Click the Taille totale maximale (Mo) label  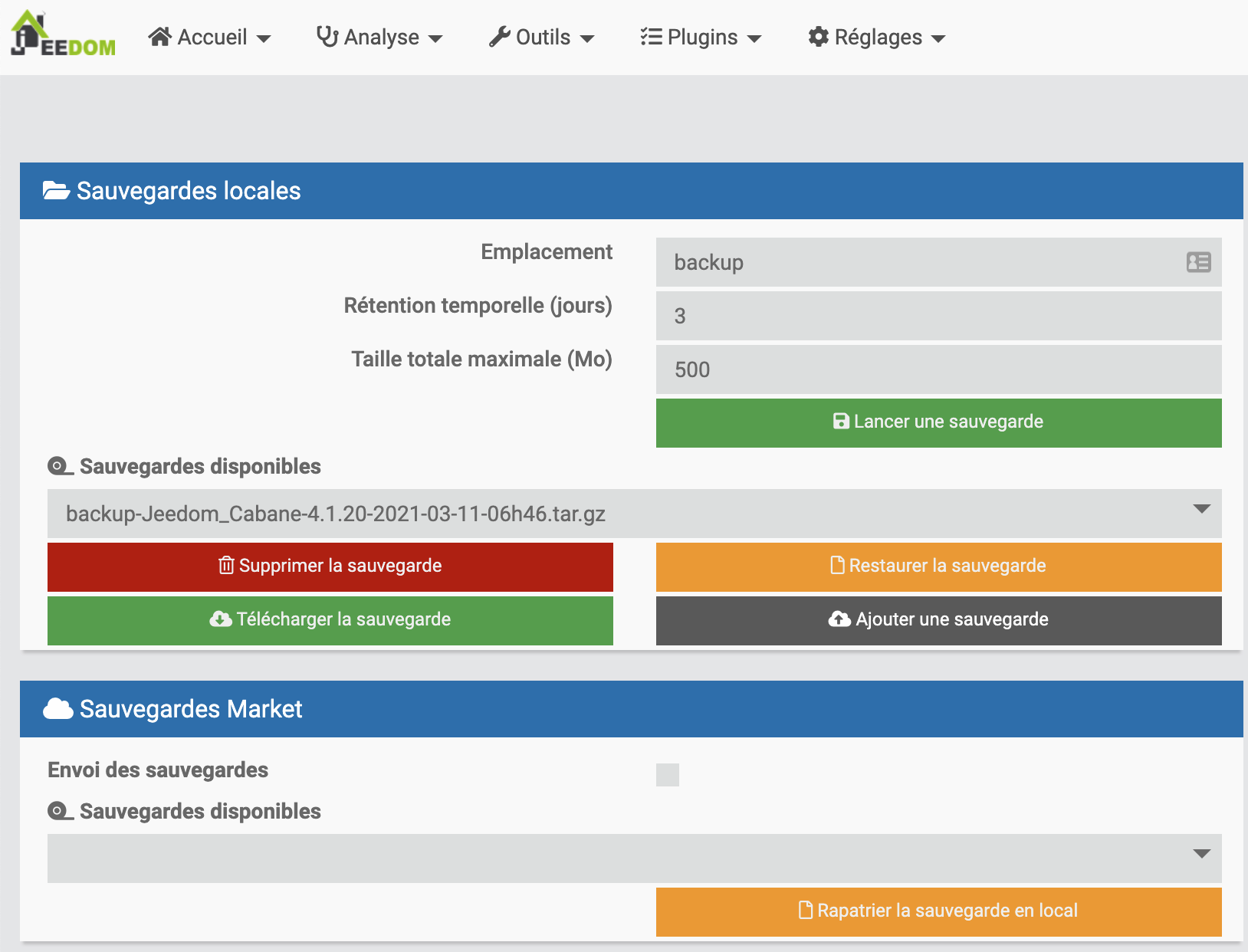481,359
